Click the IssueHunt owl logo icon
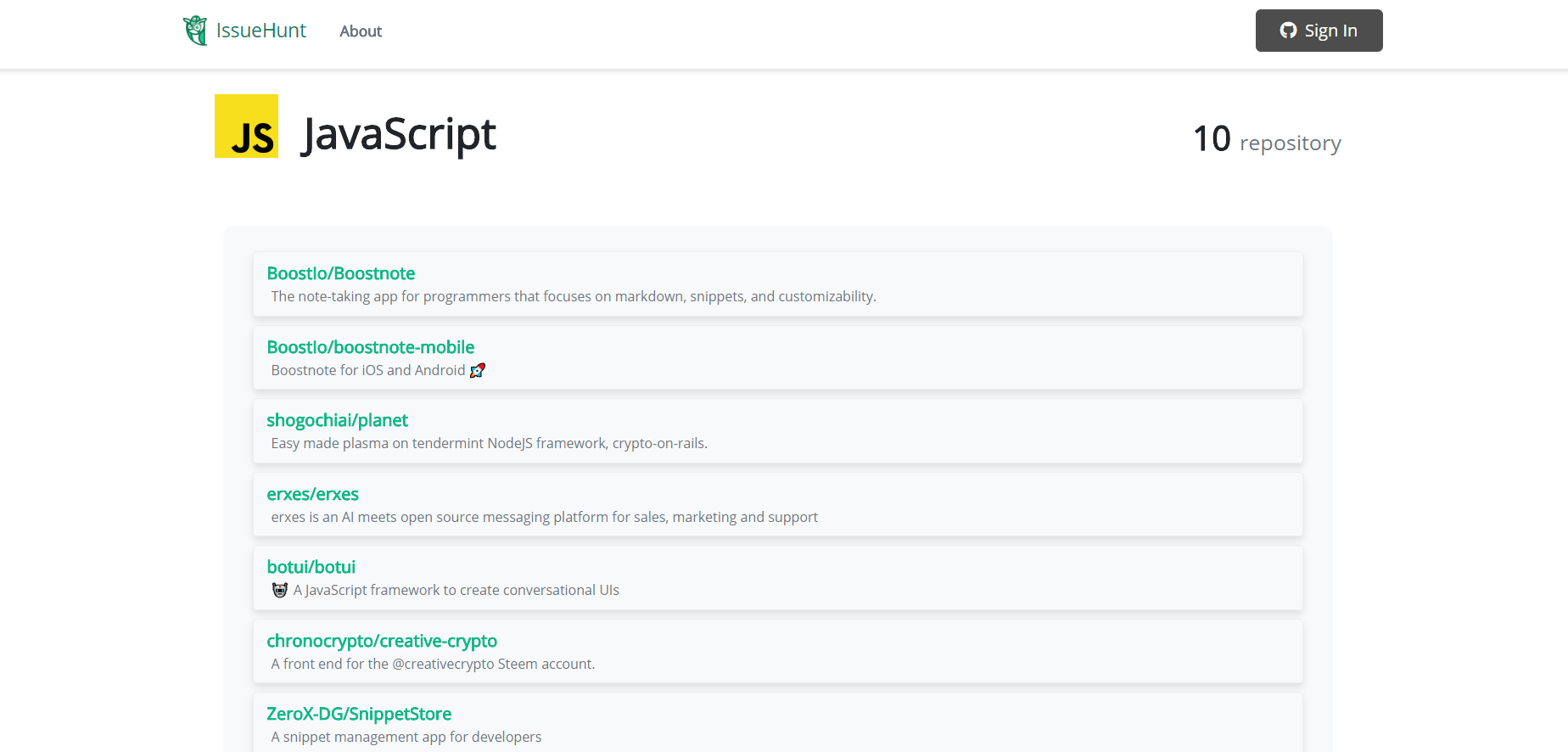 click(x=195, y=31)
